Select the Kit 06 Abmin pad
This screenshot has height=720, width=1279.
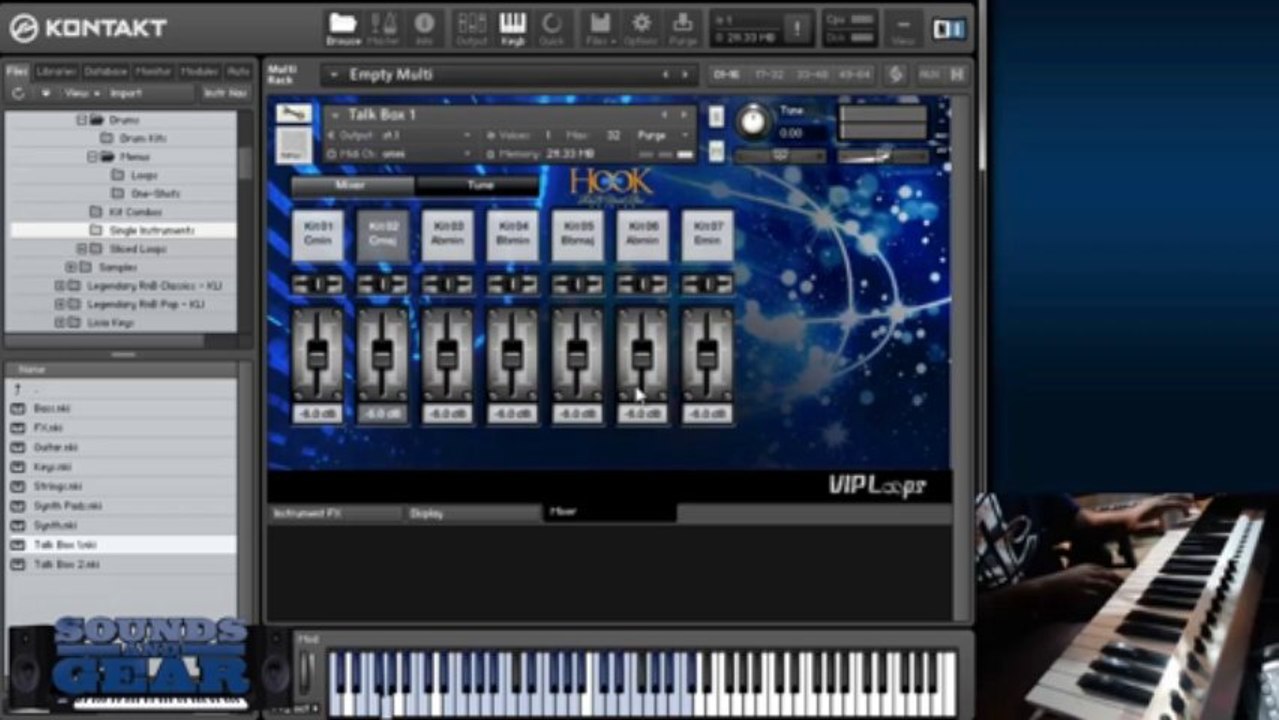pos(642,235)
